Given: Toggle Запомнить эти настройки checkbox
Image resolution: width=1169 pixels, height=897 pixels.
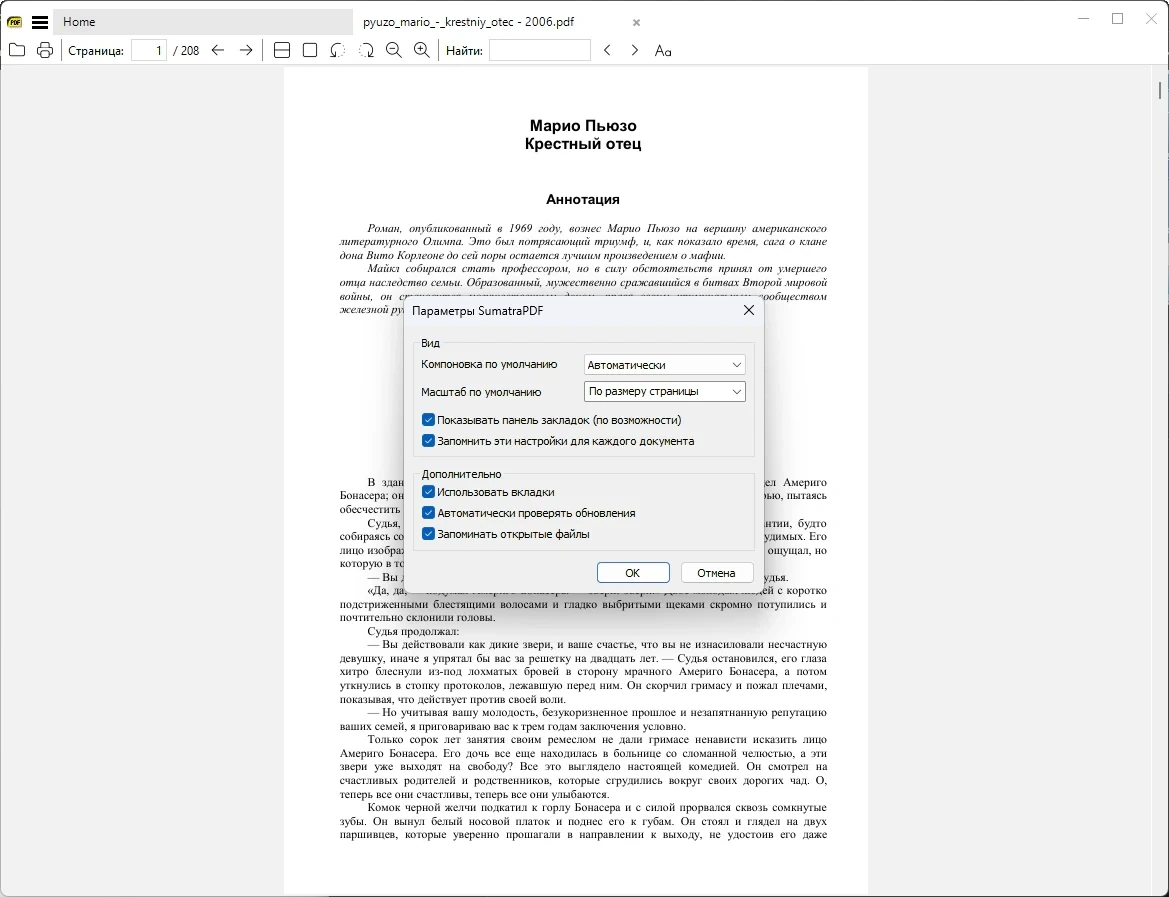Looking at the screenshot, I should click(x=428, y=441).
